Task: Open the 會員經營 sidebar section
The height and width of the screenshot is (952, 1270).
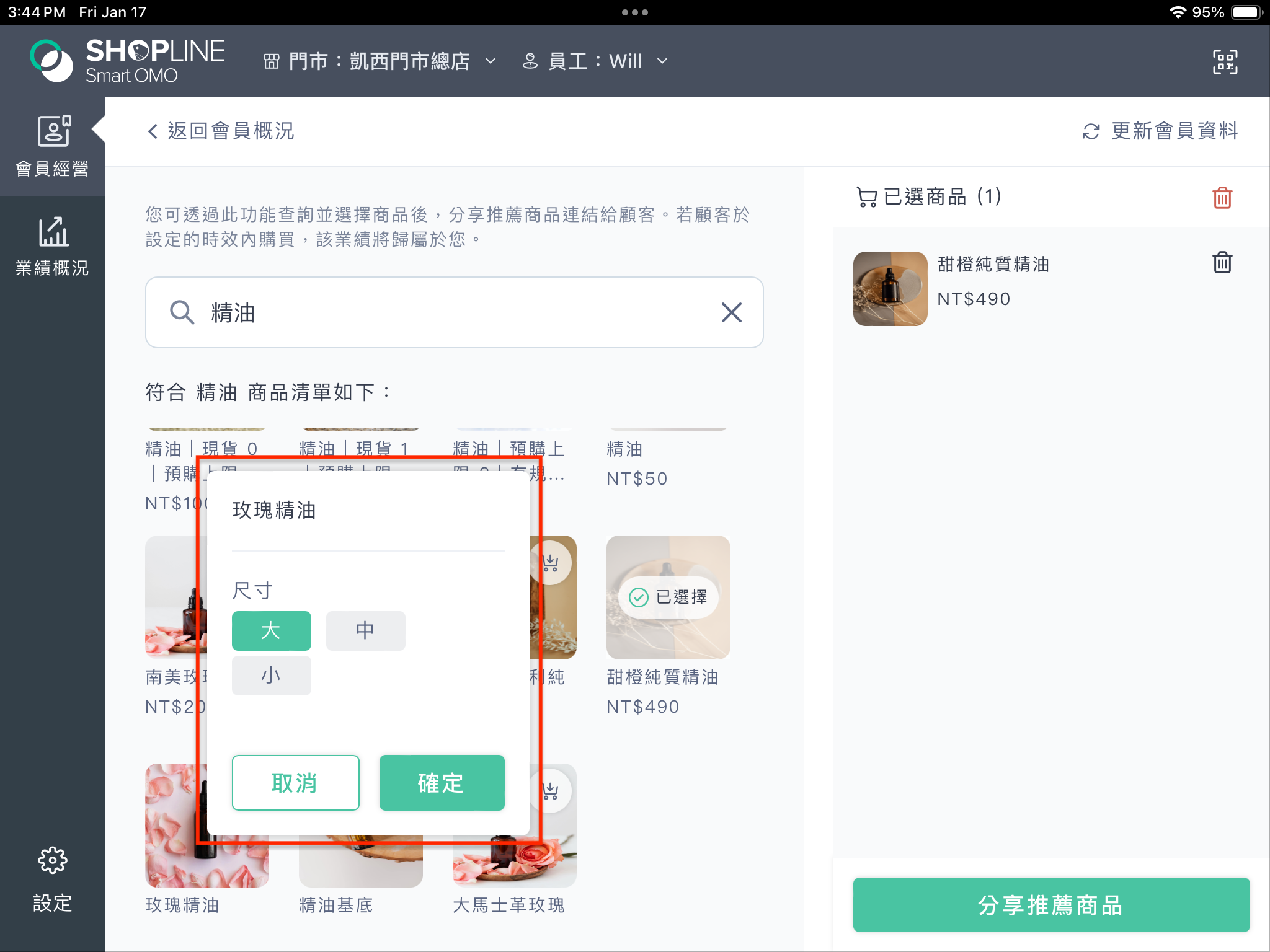Action: (x=52, y=147)
